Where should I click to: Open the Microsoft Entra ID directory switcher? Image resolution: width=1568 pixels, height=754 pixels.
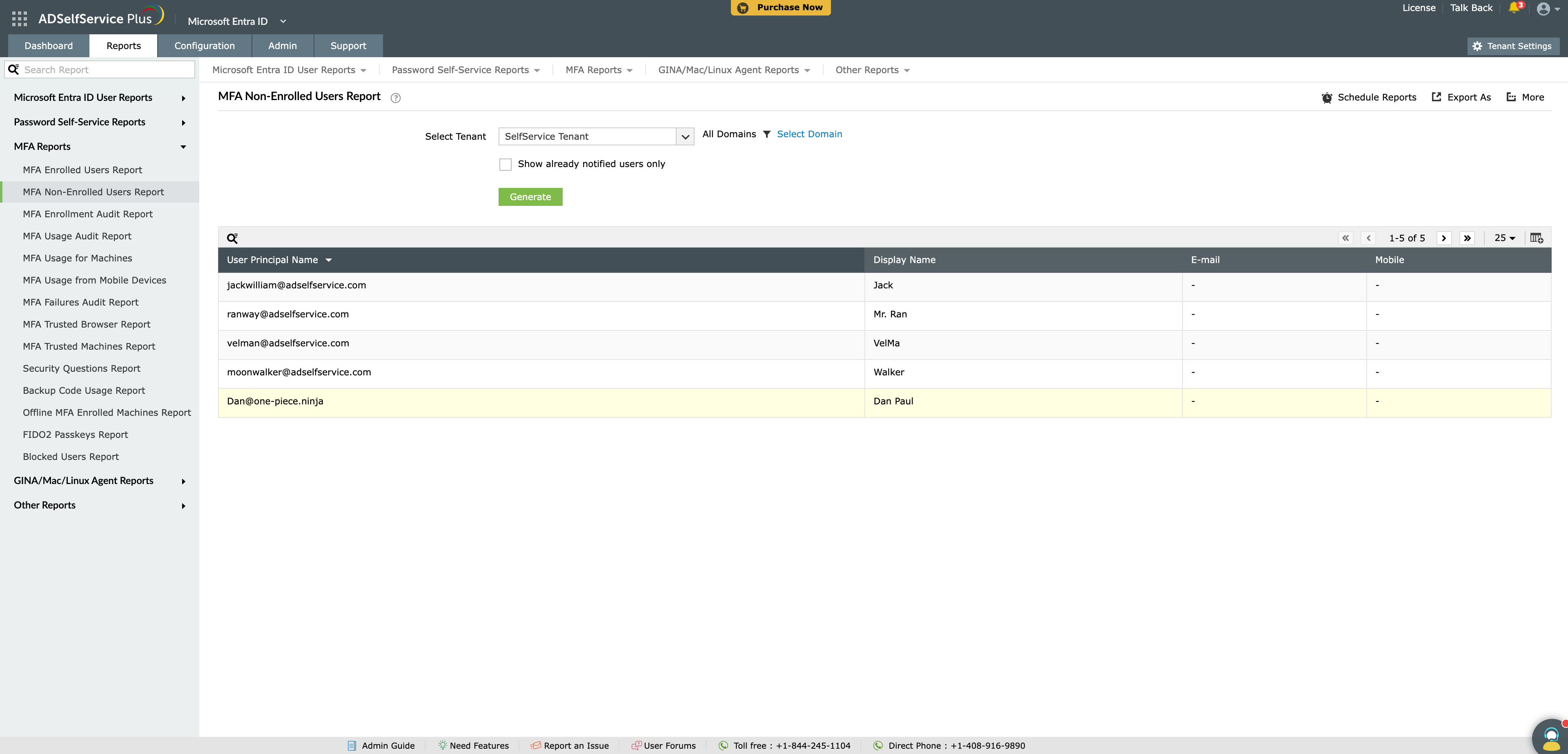click(237, 21)
